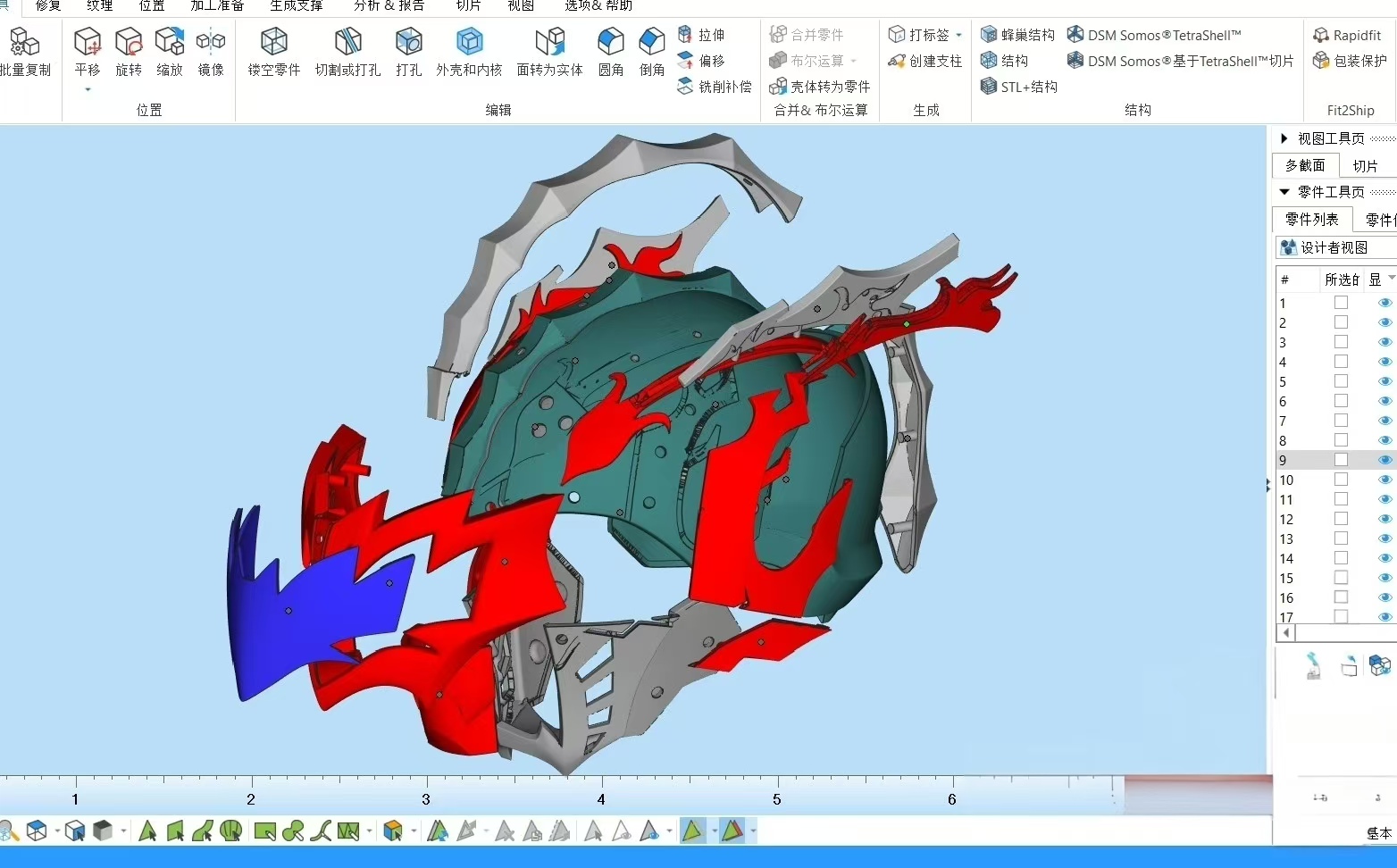Open DSM Somos 基于TetraShell 切片

point(1180,61)
